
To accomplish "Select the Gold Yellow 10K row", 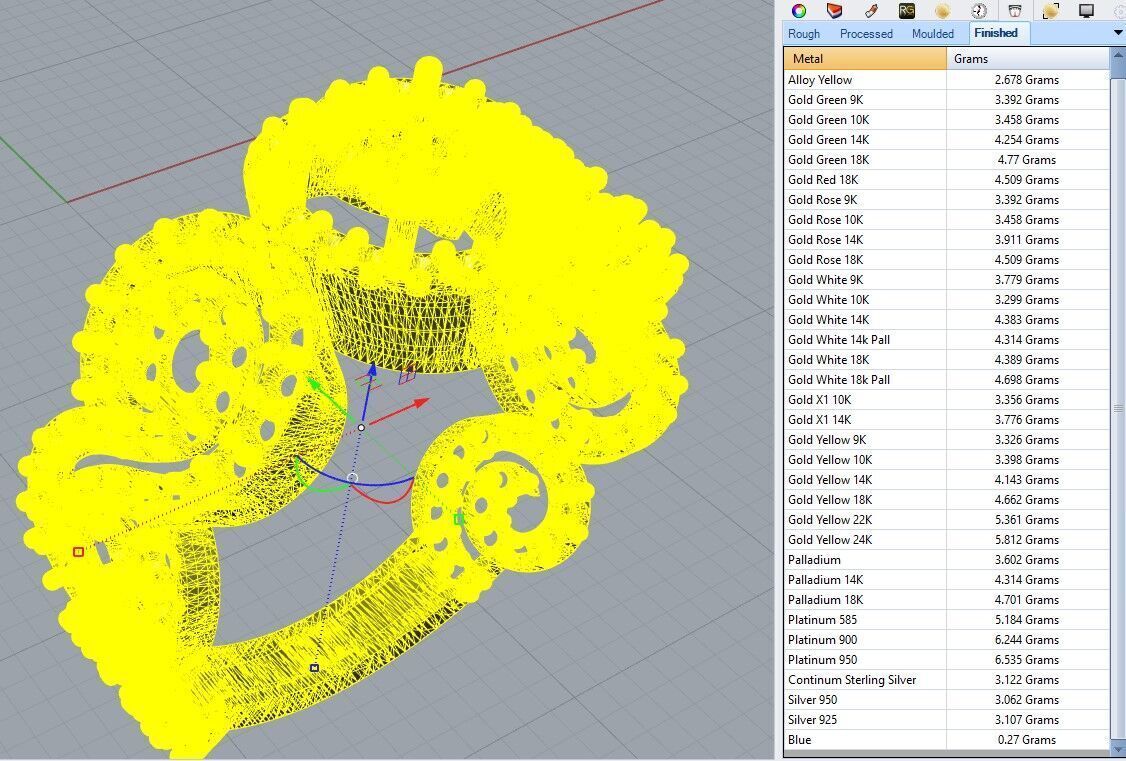I will [x=946, y=460].
